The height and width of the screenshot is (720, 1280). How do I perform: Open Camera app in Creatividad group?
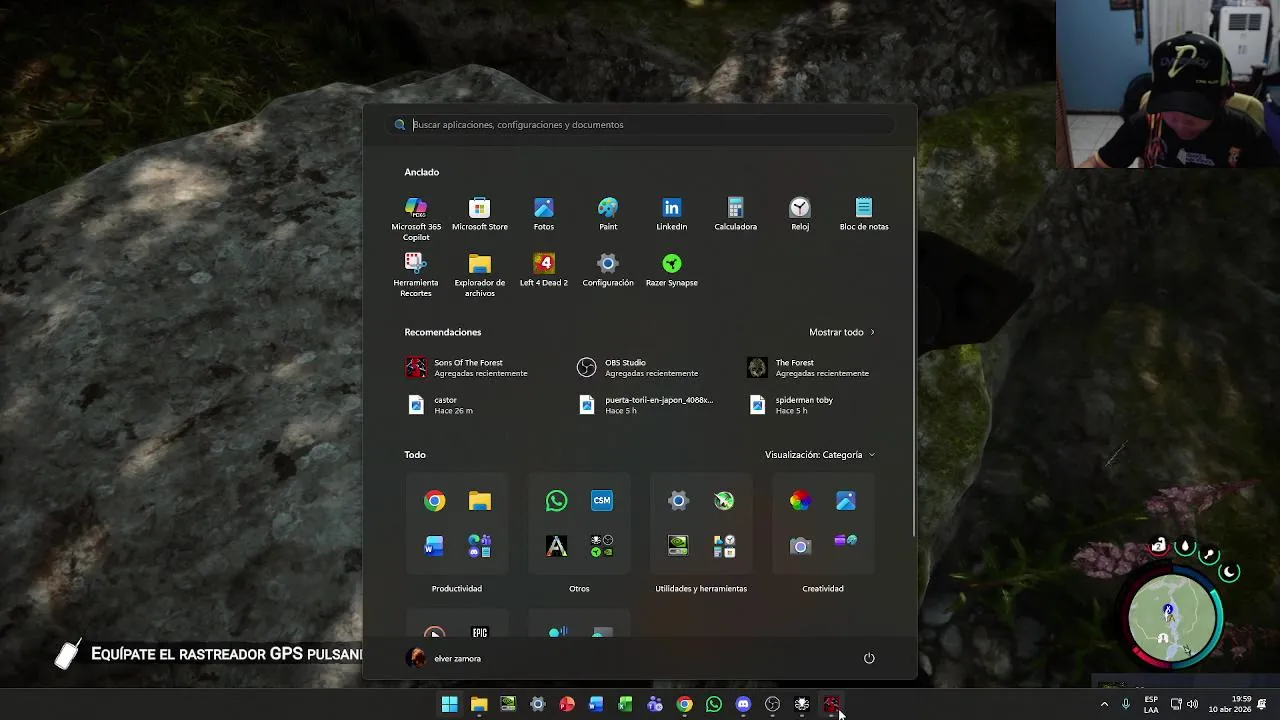point(800,546)
